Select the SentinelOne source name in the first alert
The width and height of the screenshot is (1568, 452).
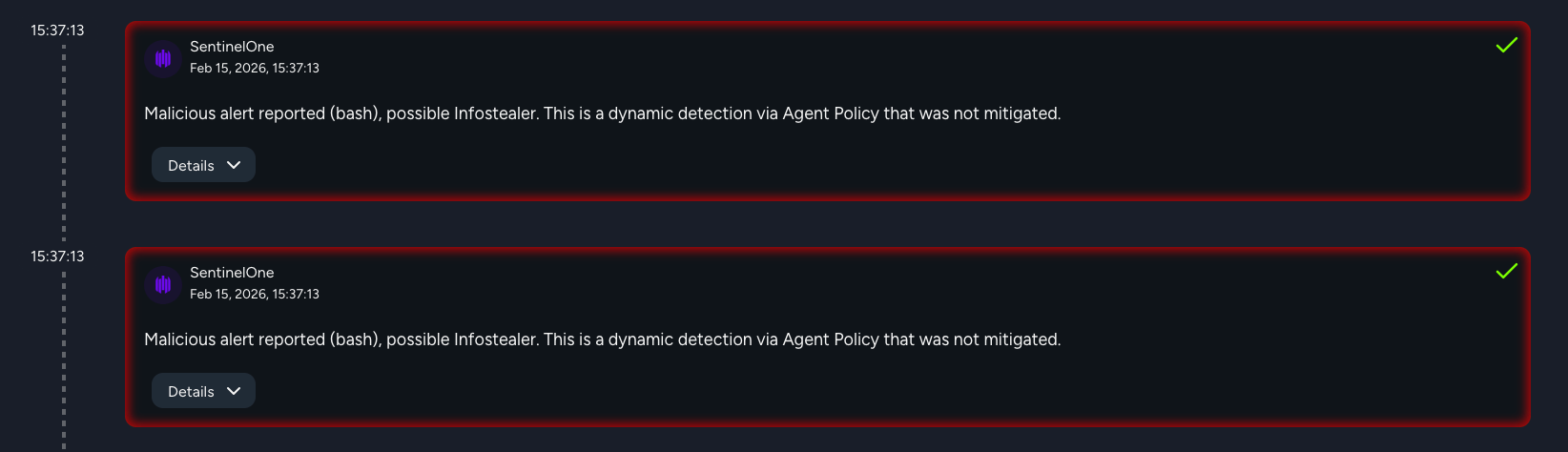point(232,47)
